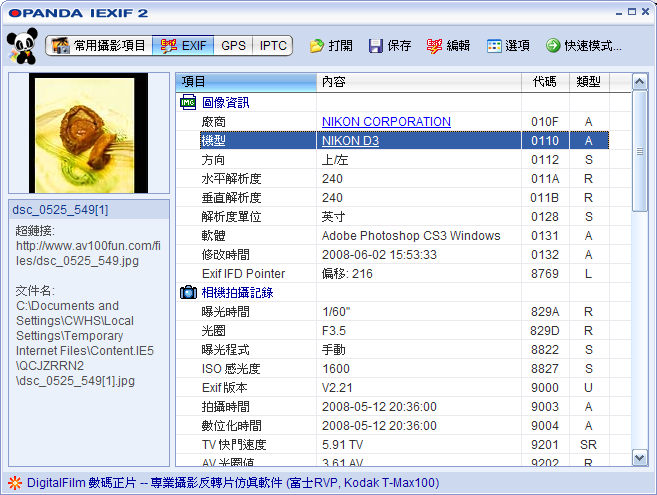This screenshot has height=495, width=657.
Task: Select the 機型 row label
Action: click(213, 140)
